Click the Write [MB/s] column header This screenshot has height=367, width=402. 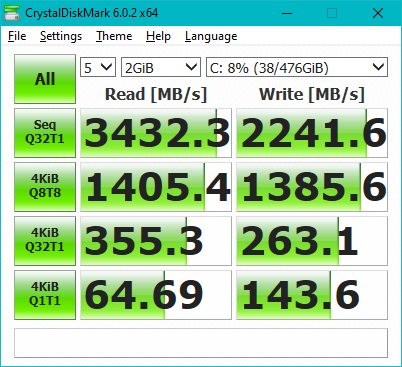pyautogui.click(x=312, y=94)
